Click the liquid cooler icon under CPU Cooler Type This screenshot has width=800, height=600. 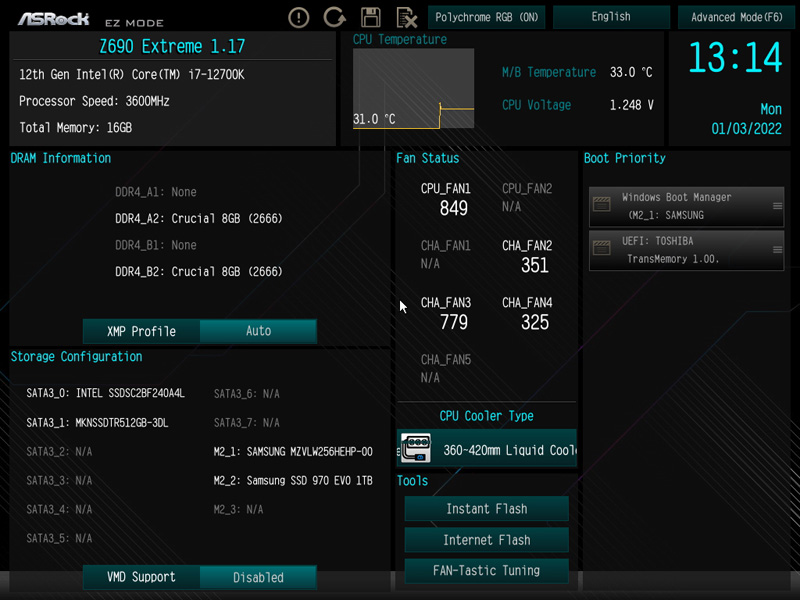click(416, 448)
